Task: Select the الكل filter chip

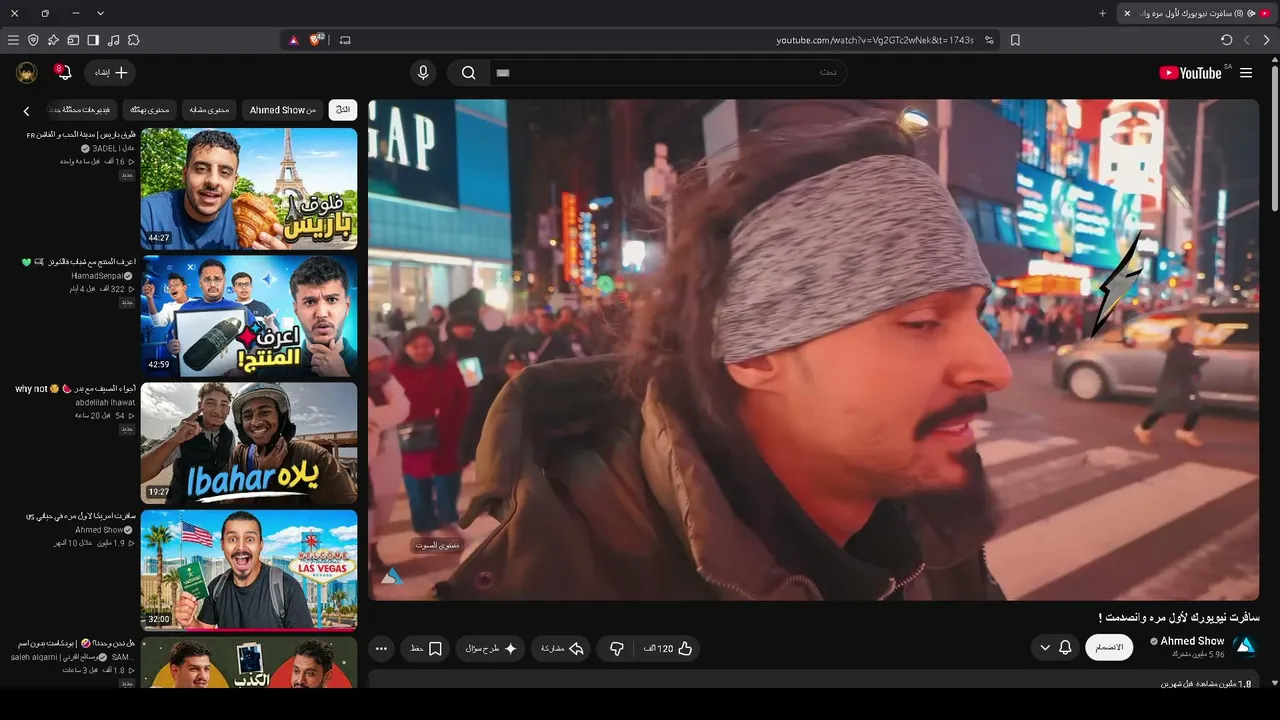Action: 343,110
